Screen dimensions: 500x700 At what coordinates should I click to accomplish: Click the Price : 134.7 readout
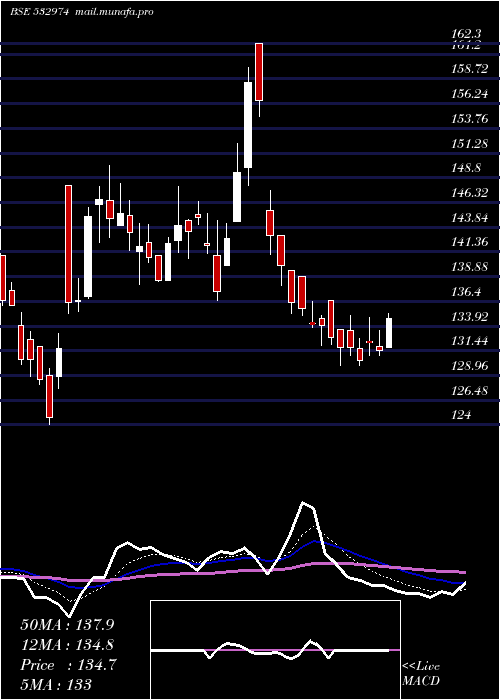[x=68, y=665]
